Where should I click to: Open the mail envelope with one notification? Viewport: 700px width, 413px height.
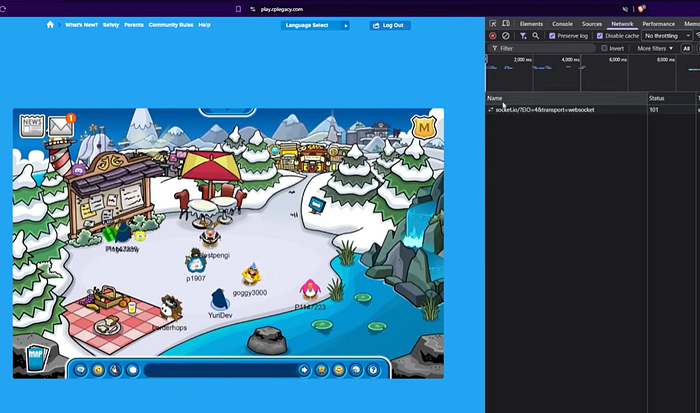61,125
